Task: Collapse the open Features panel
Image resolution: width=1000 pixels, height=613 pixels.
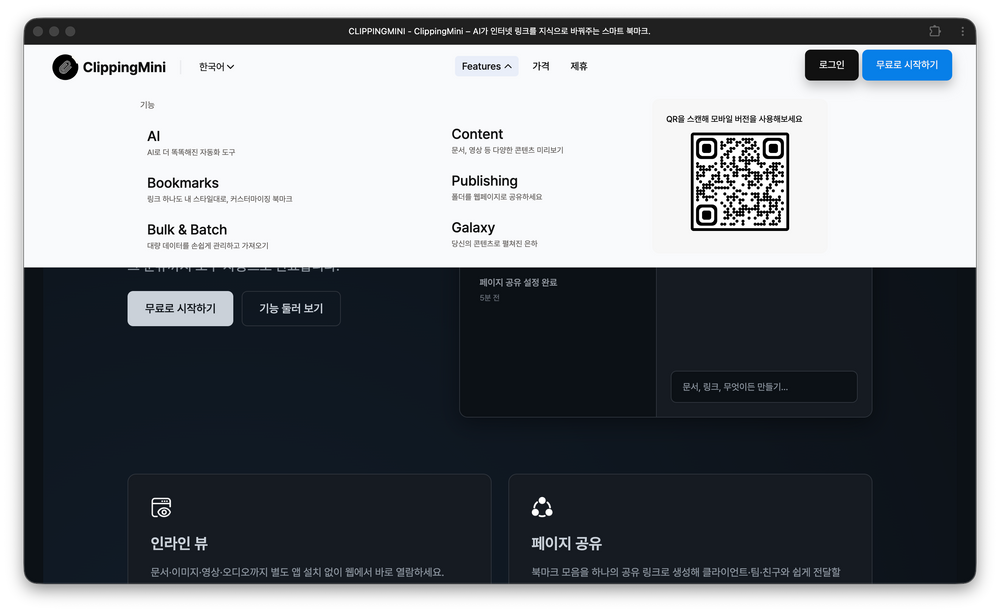Action: [486, 66]
